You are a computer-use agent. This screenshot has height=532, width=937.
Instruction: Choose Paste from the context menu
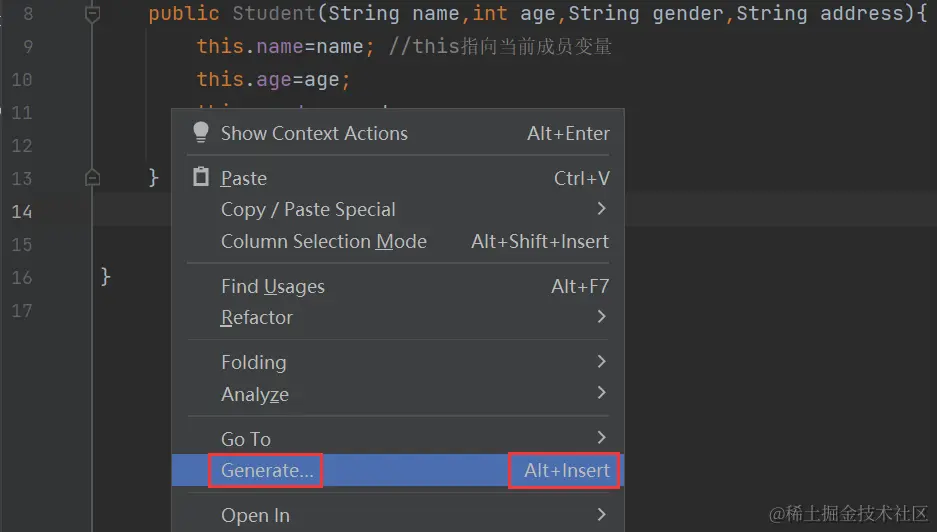click(244, 178)
